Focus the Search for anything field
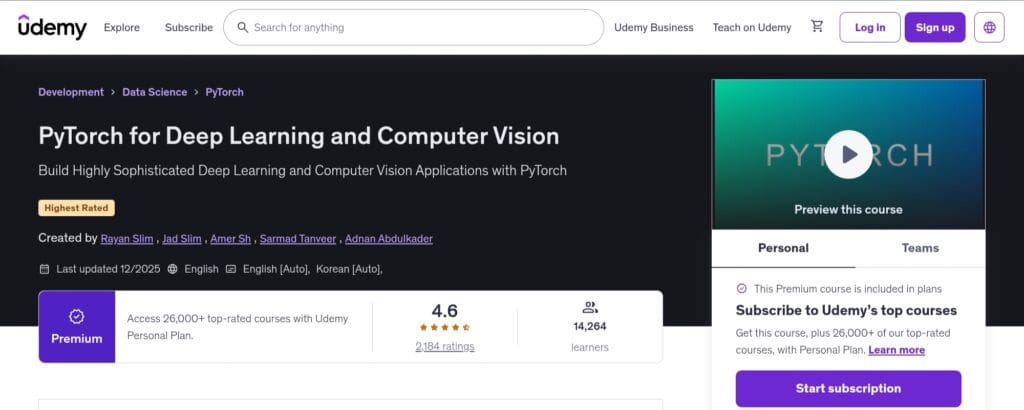This screenshot has height=410, width=1024. pyautogui.click(x=413, y=27)
